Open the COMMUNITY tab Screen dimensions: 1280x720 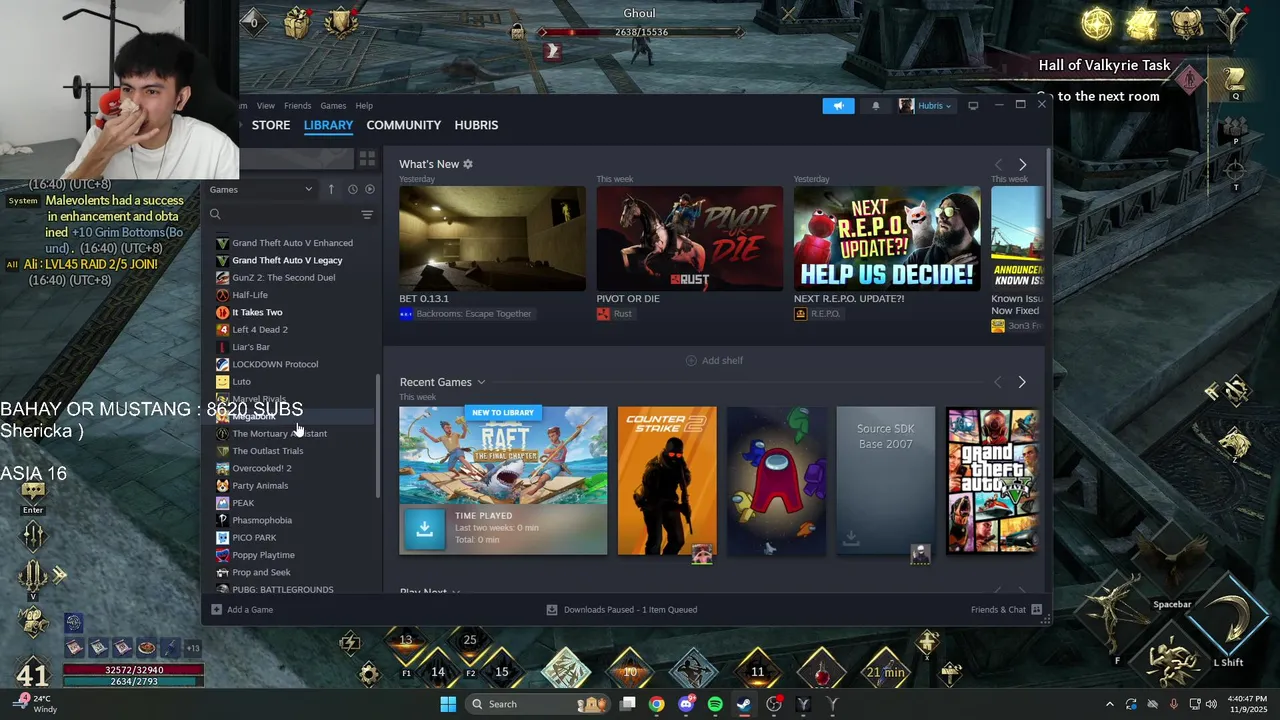403,125
